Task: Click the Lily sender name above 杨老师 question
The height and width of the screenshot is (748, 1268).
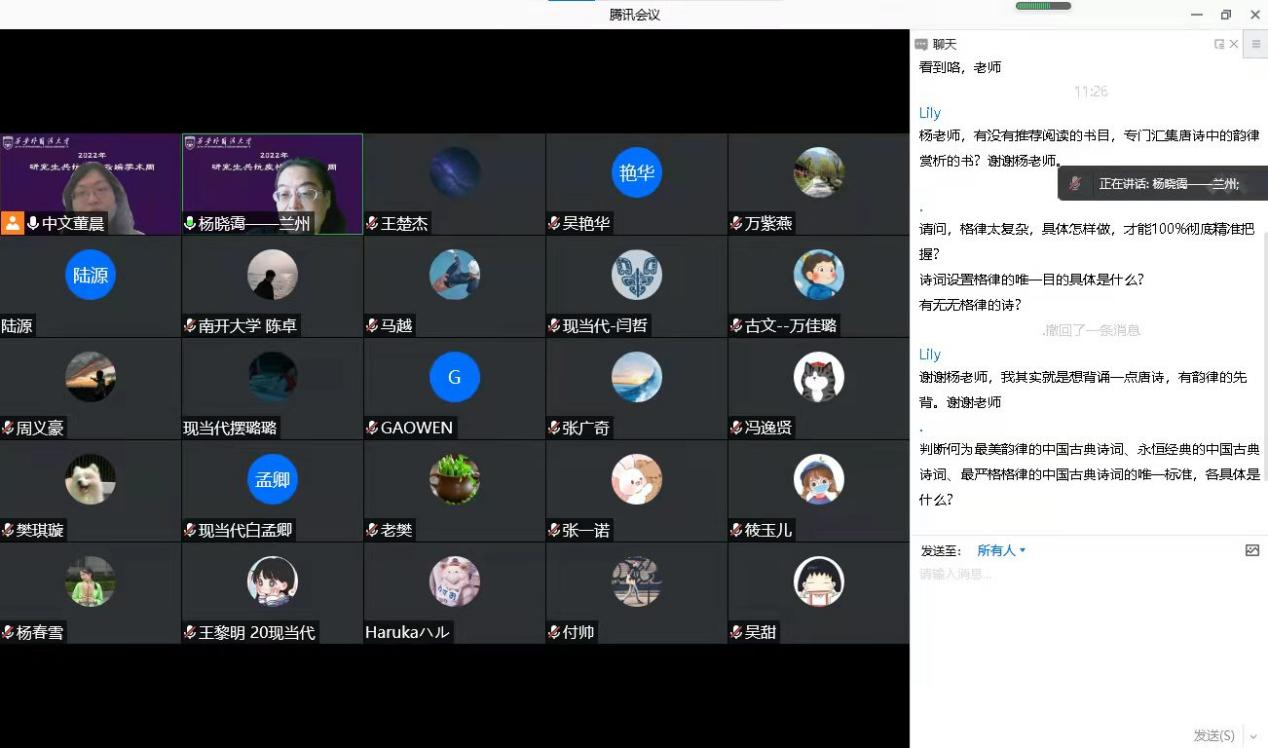Action: 929,113
